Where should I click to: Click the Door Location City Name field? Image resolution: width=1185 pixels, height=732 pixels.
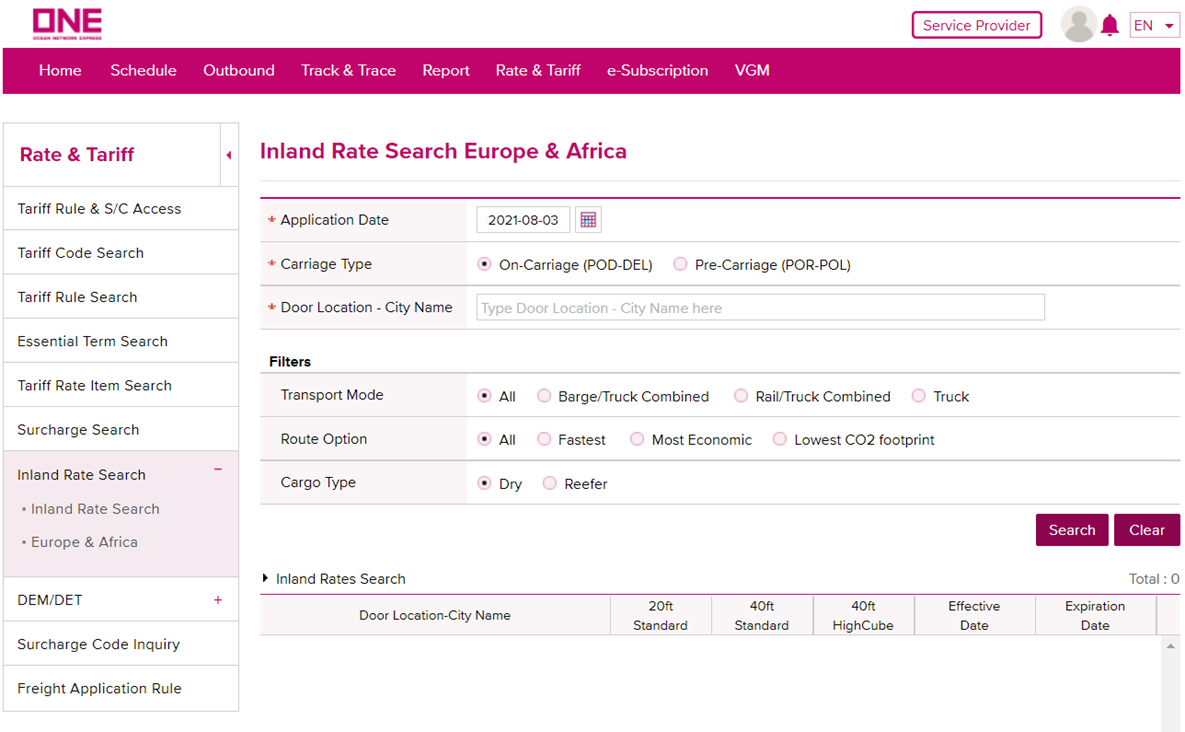(x=760, y=307)
